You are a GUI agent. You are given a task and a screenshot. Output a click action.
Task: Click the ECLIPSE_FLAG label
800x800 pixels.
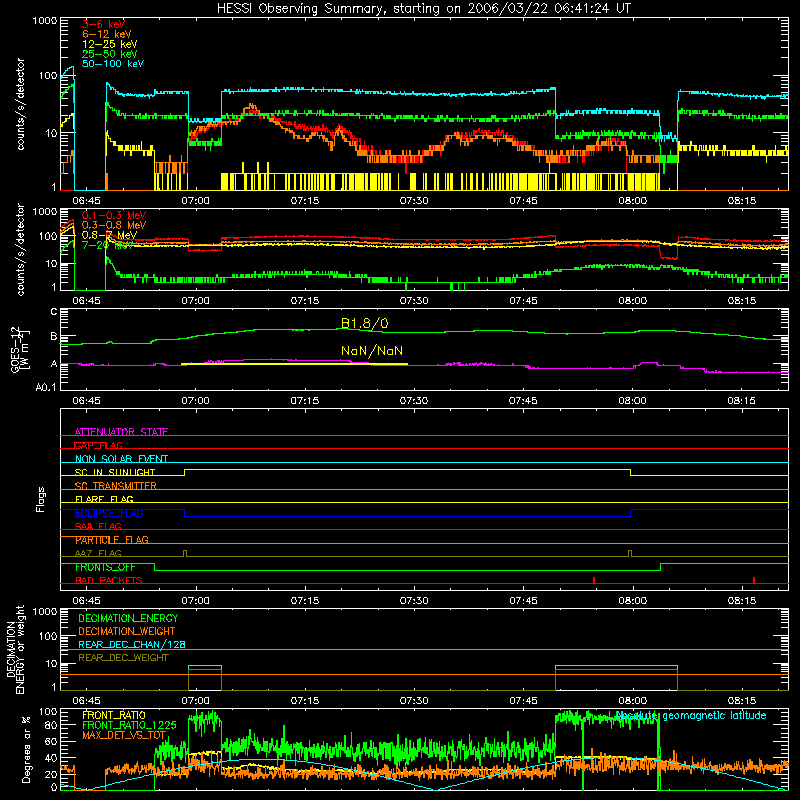pyautogui.click(x=109, y=513)
